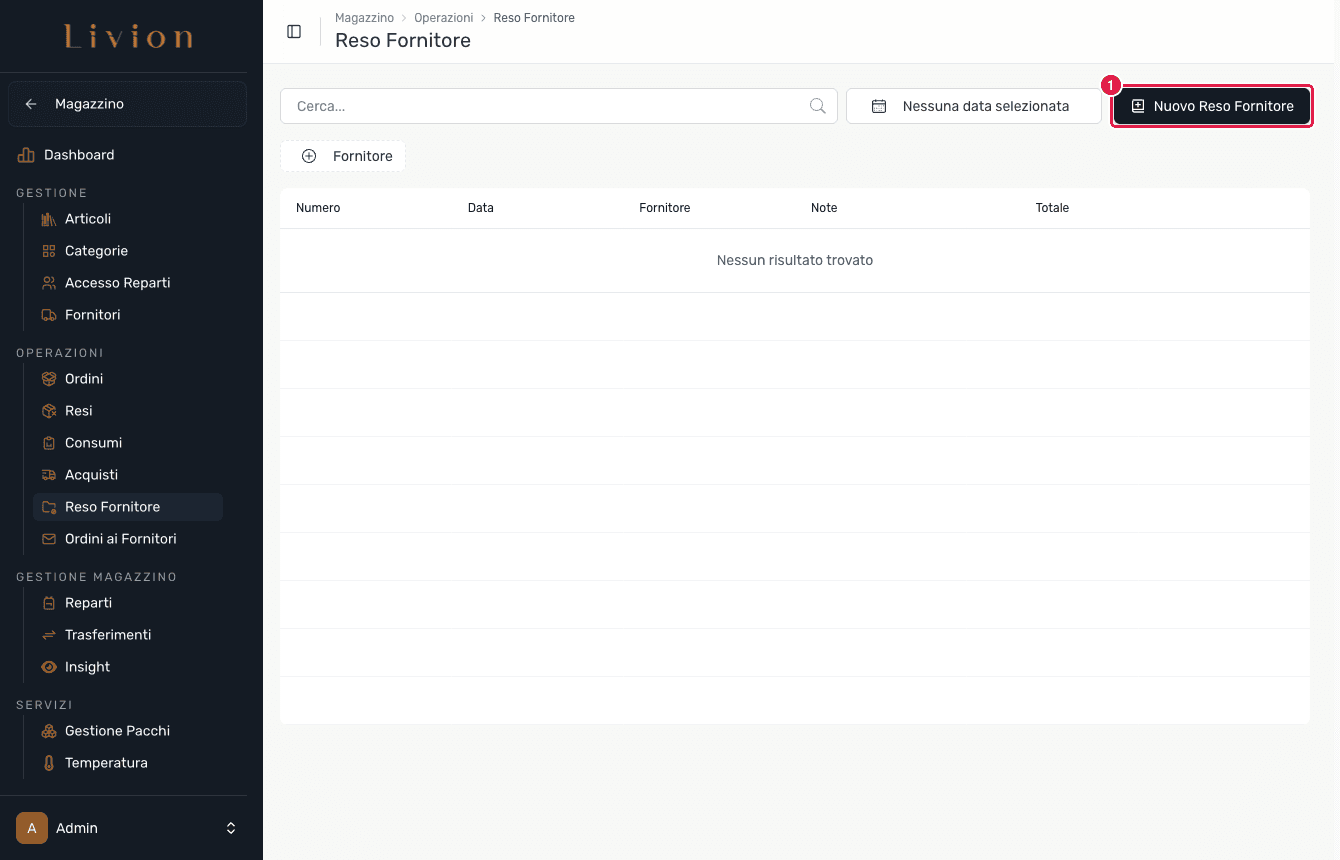Click the Ordini box icon

point(49,379)
